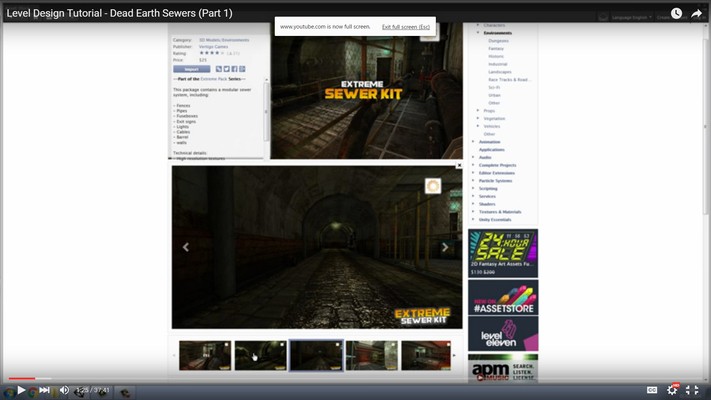The height and width of the screenshot is (400, 711).
Task: Select the Applications category
Action: 492,150
